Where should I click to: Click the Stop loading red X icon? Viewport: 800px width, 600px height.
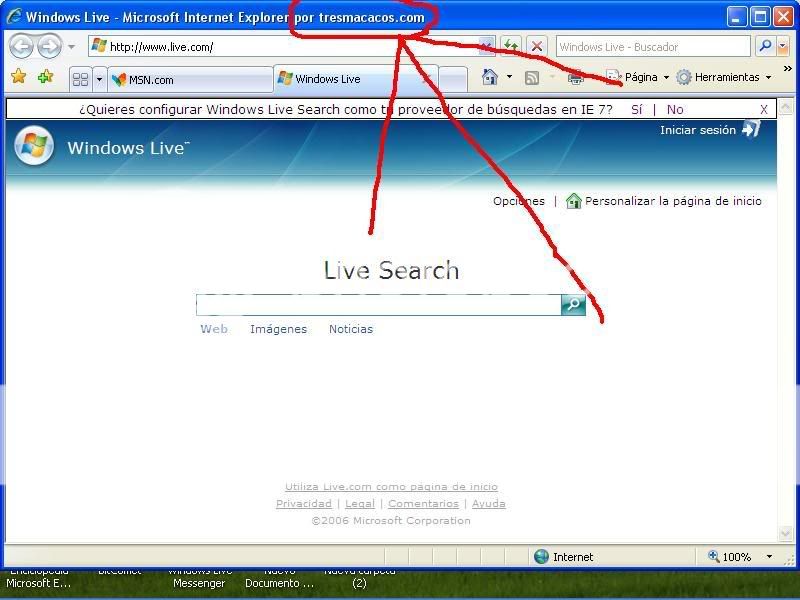tap(537, 46)
